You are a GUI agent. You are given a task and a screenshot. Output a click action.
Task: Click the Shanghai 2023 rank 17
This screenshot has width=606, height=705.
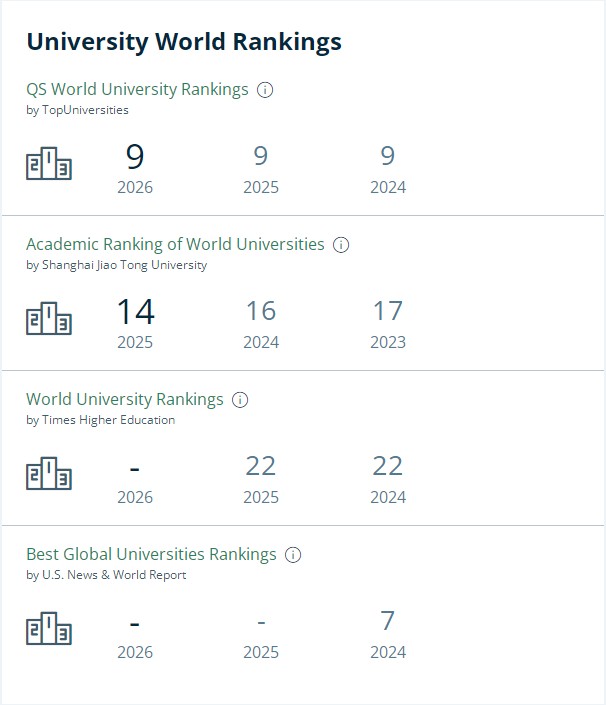pyautogui.click(x=388, y=311)
